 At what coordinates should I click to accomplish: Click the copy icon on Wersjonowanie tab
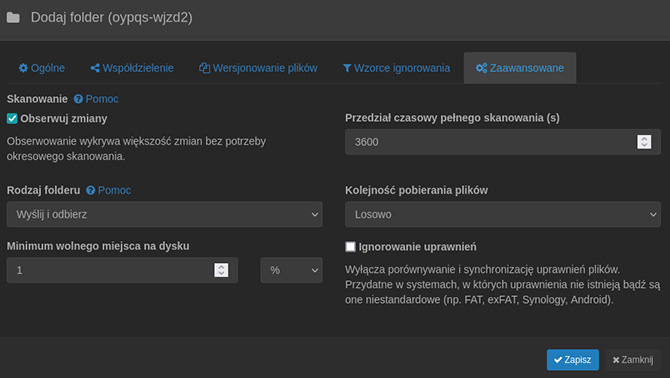[x=205, y=68]
